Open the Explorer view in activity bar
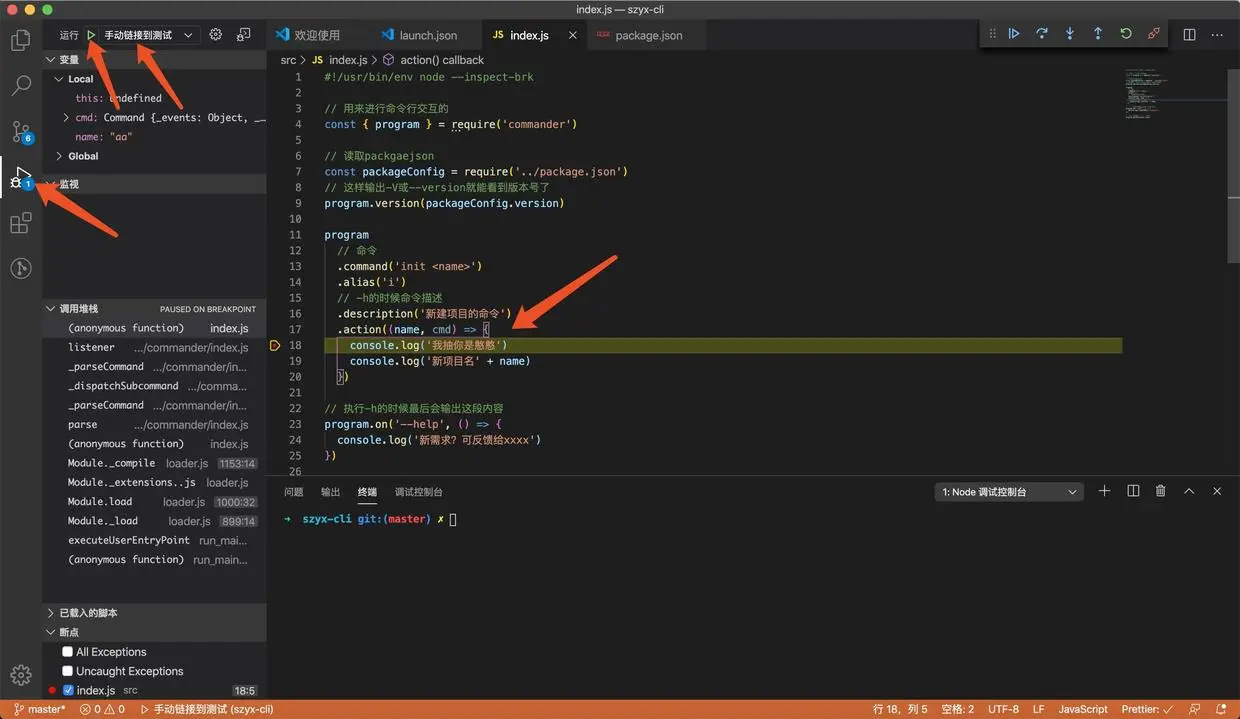 coord(21,40)
